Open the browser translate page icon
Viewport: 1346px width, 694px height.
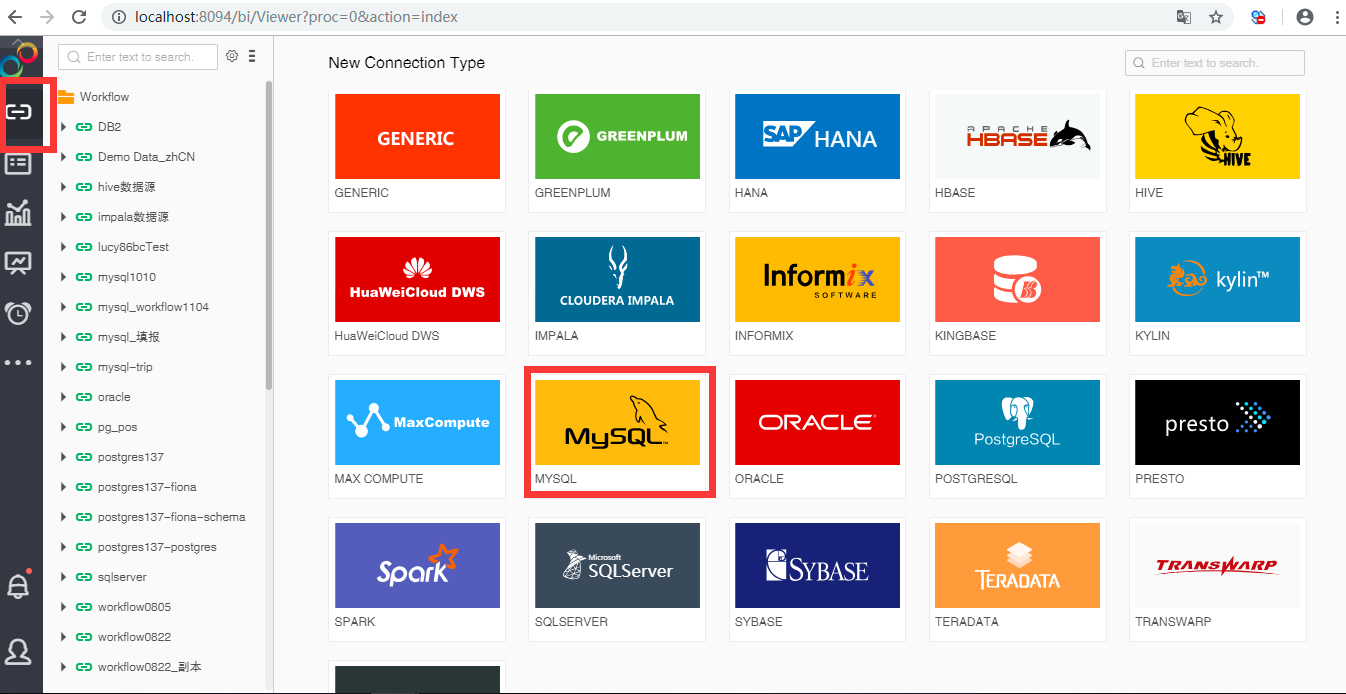(1183, 17)
